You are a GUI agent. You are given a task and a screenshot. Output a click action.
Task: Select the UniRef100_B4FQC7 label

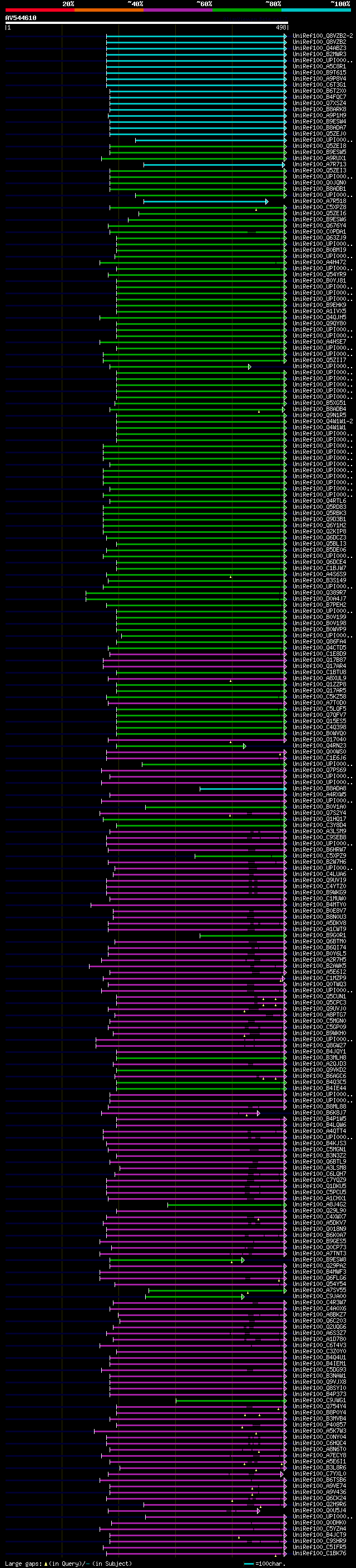(319, 97)
